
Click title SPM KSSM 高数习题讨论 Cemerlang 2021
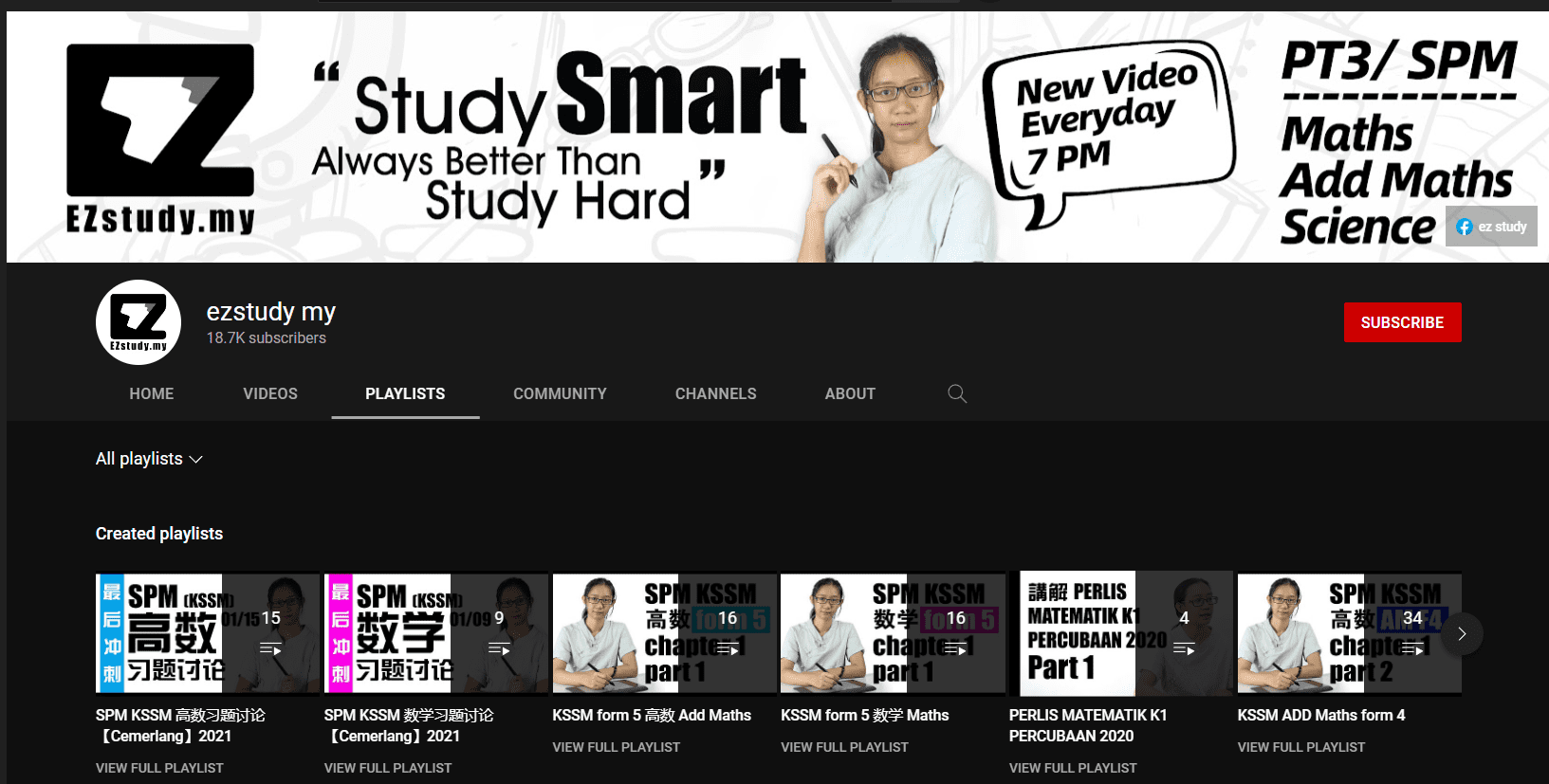point(180,725)
